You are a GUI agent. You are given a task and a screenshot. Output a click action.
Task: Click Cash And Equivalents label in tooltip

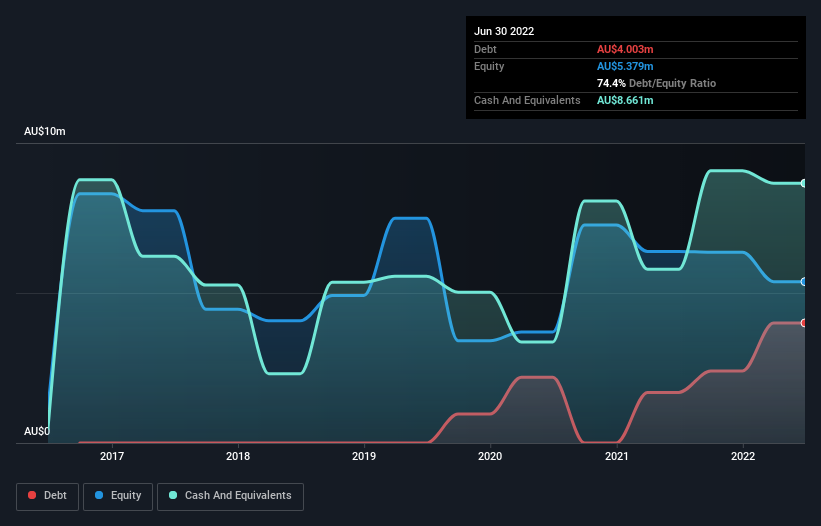527,100
